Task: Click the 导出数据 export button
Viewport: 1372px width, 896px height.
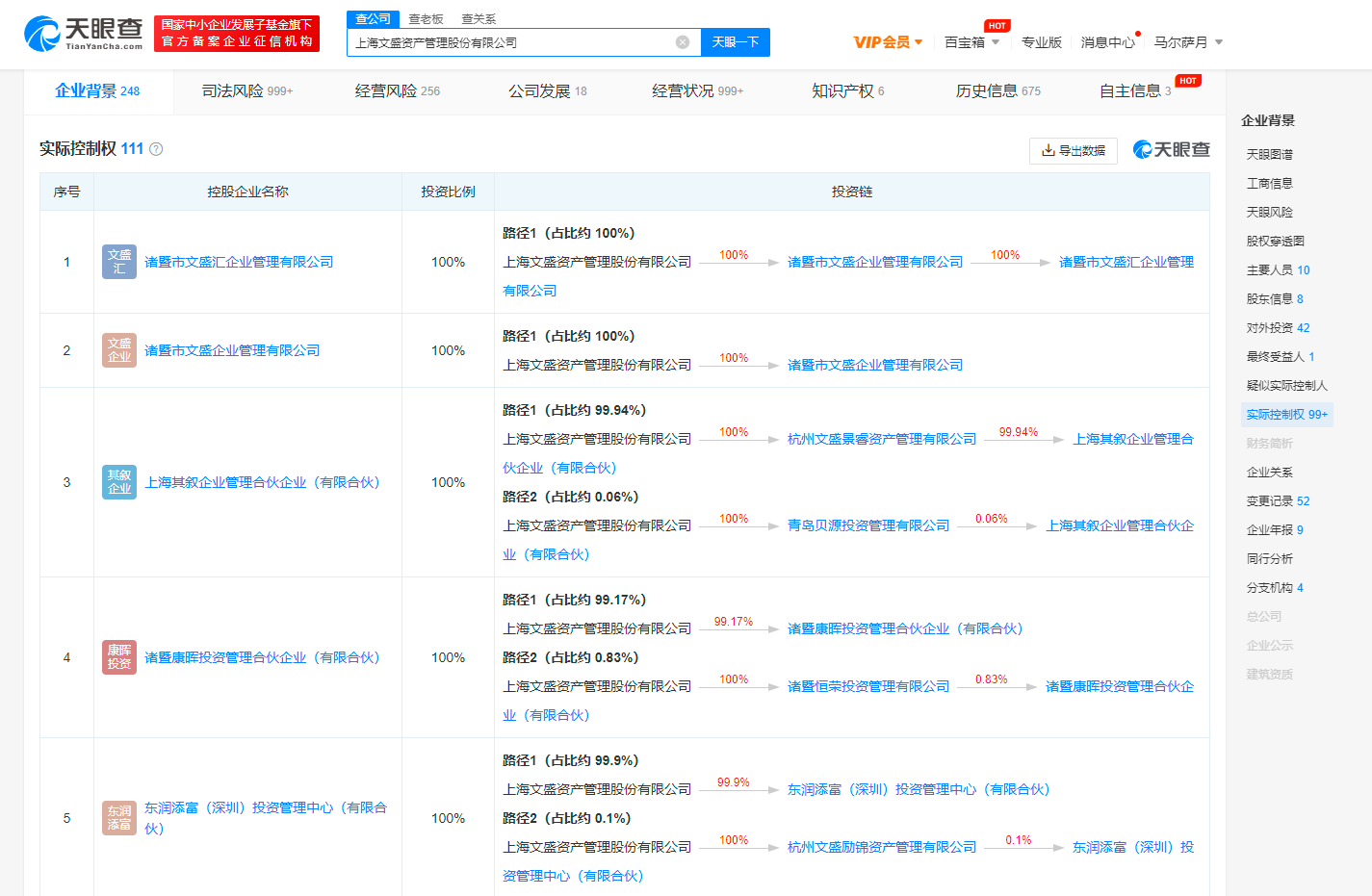Action: coord(1074,151)
